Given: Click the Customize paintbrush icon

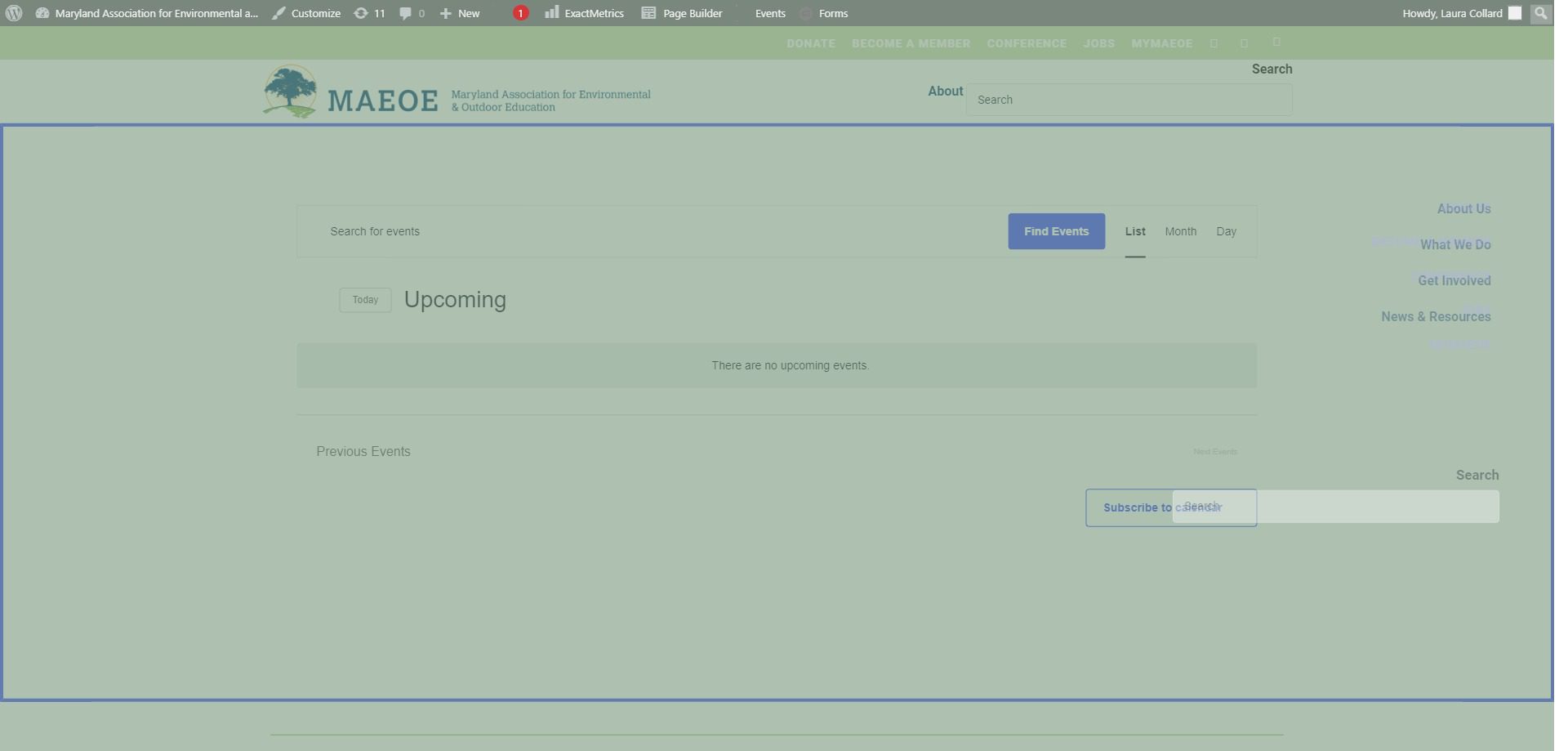Looking at the screenshot, I should [x=279, y=13].
